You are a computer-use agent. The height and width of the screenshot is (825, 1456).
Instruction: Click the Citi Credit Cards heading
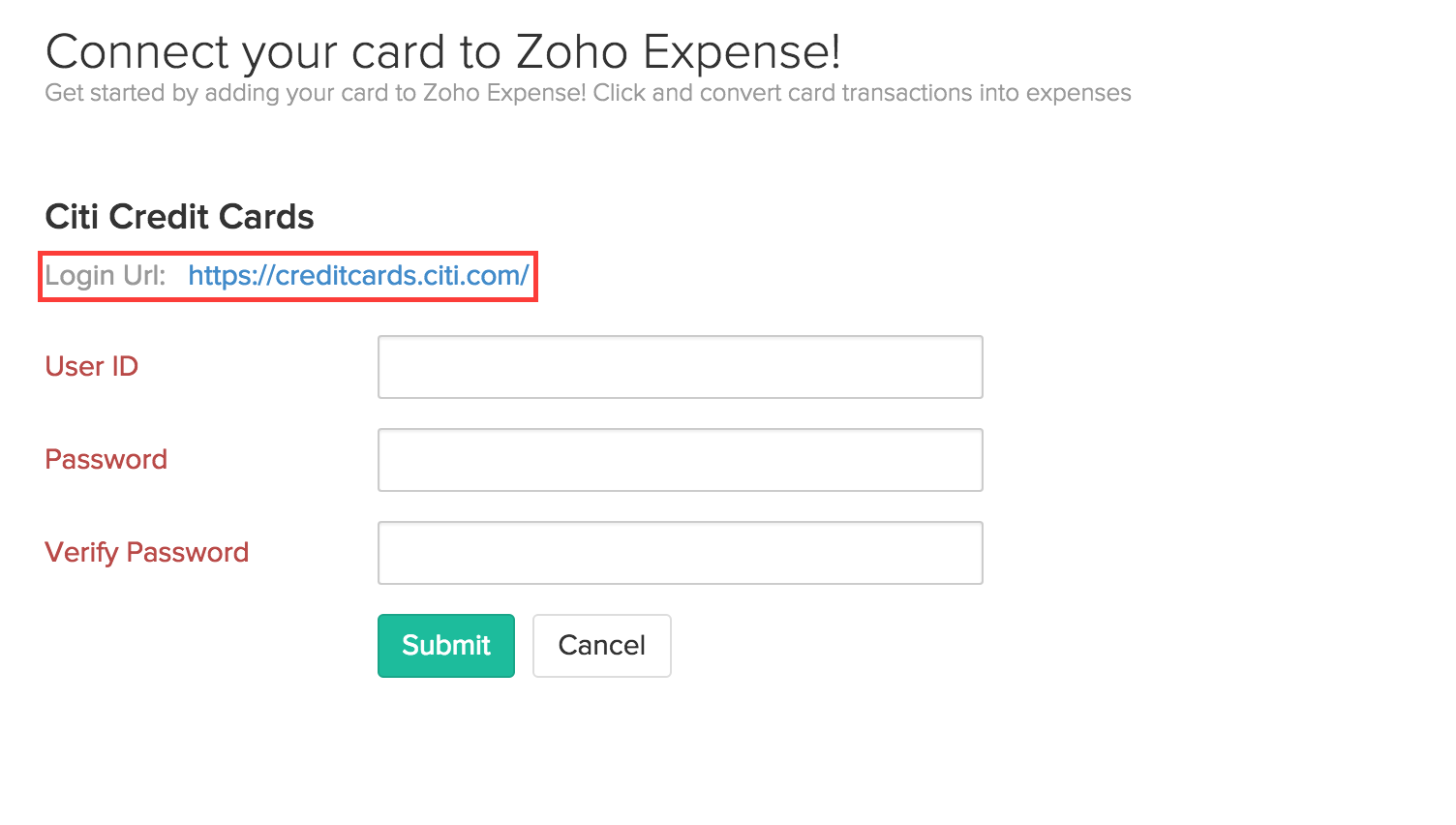click(x=178, y=216)
